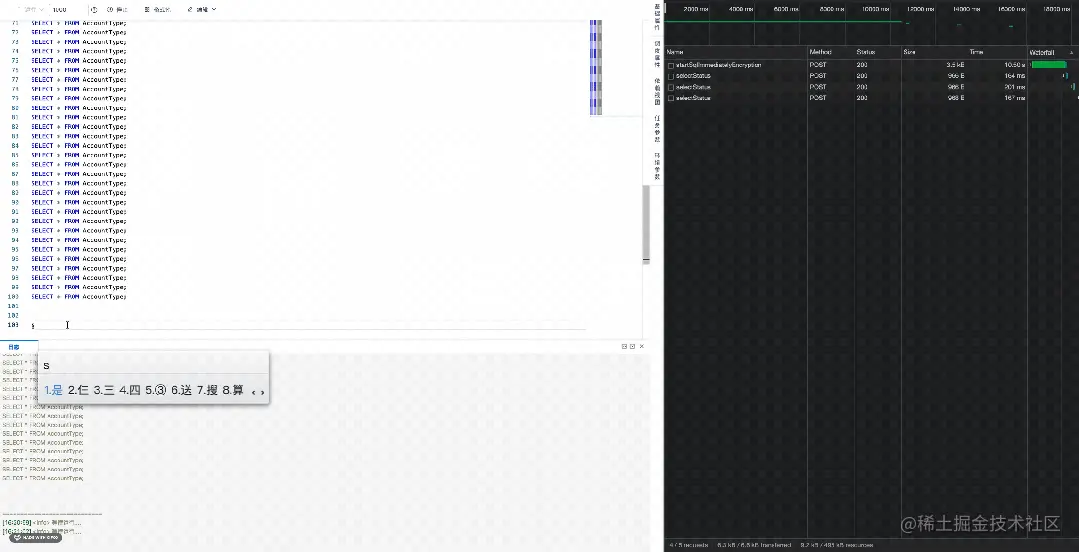Viewport: 1080px width, 553px height.
Task: Click the green overview timeline line
Action: [783, 21]
